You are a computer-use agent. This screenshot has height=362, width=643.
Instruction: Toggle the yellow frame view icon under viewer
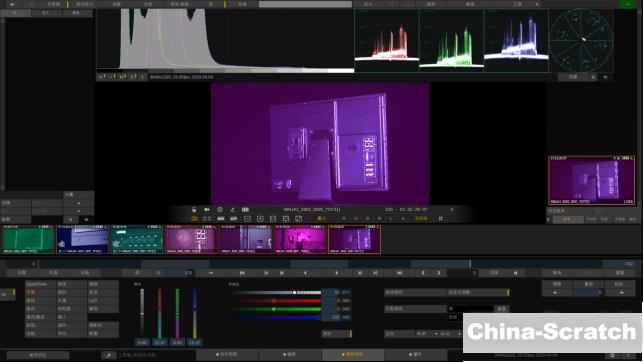tap(194, 219)
